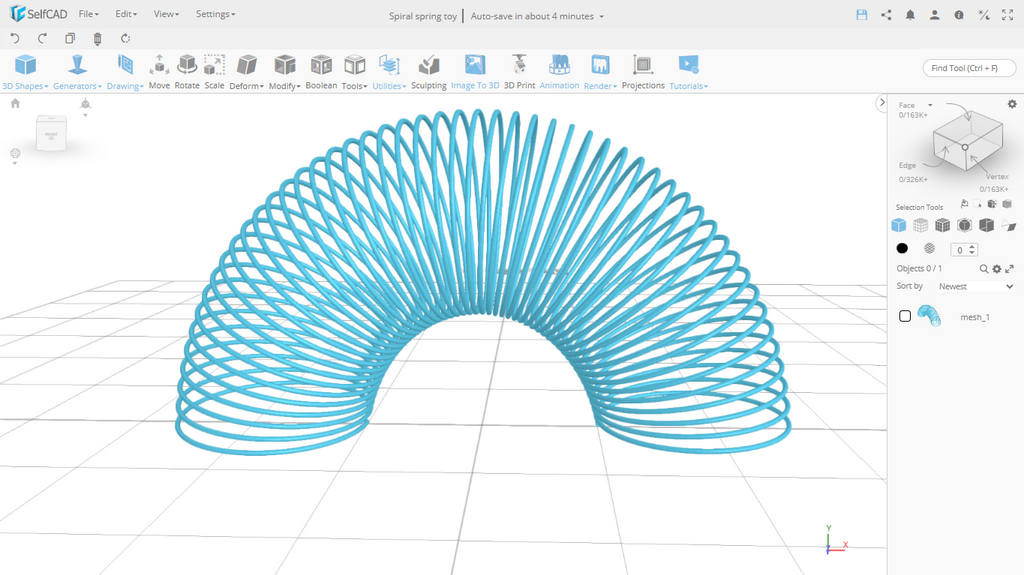Open the Settings menu
The height and width of the screenshot is (575, 1024).
[x=216, y=14]
